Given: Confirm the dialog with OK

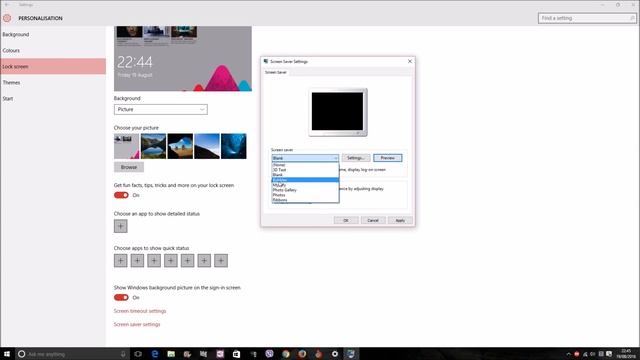Looking at the screenshot, I should pos(346,220).
